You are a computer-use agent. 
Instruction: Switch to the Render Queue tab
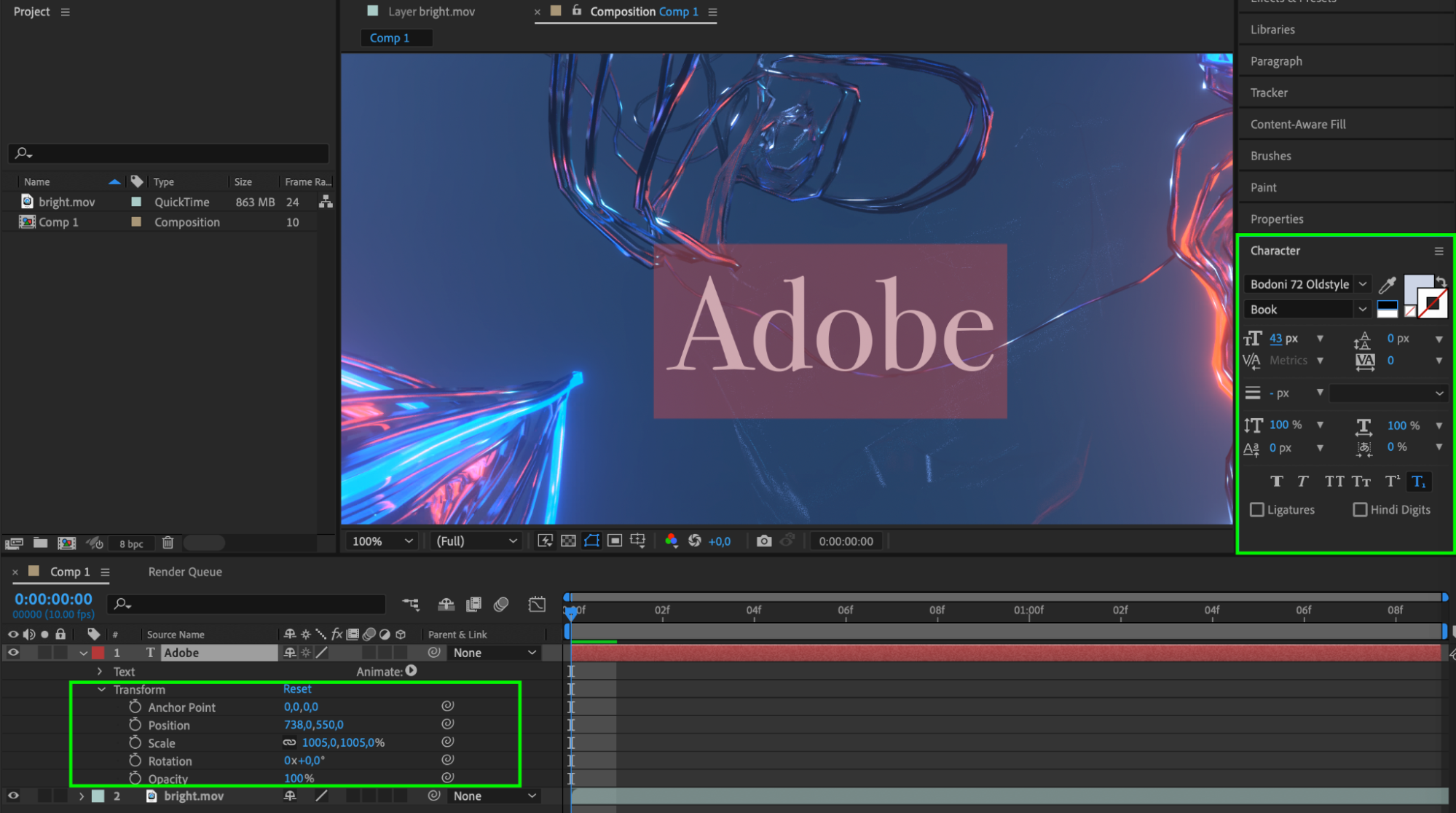pyautogui.click(x=185, y=572)
